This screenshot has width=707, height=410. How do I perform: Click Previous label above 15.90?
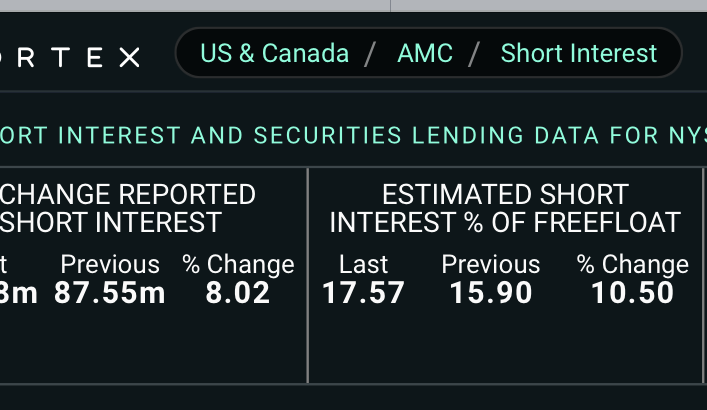(x=491, y=264)
